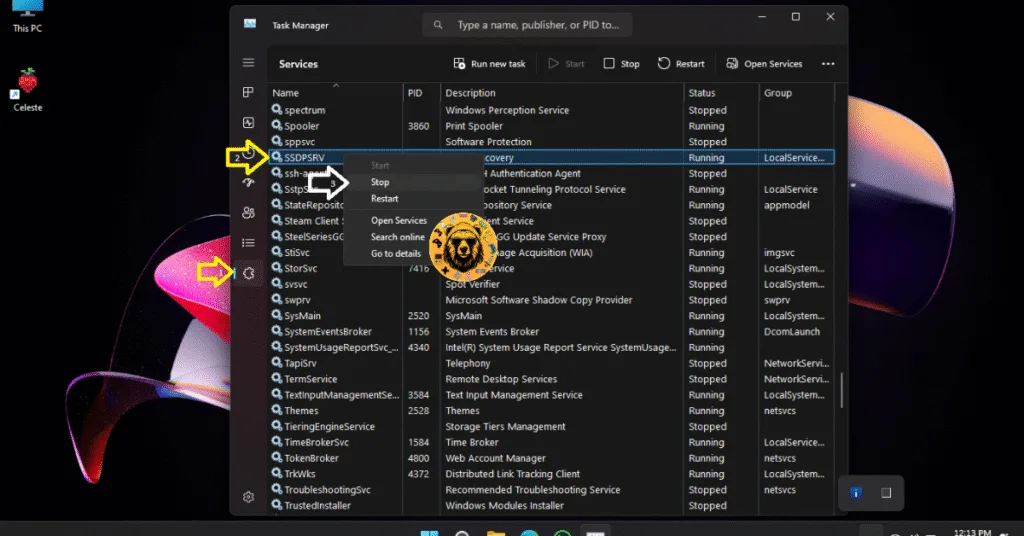Viewport: 1024px width, 536px height.
Task: Click the Celeste desktop shortcut
Action: tap(27, 90)
